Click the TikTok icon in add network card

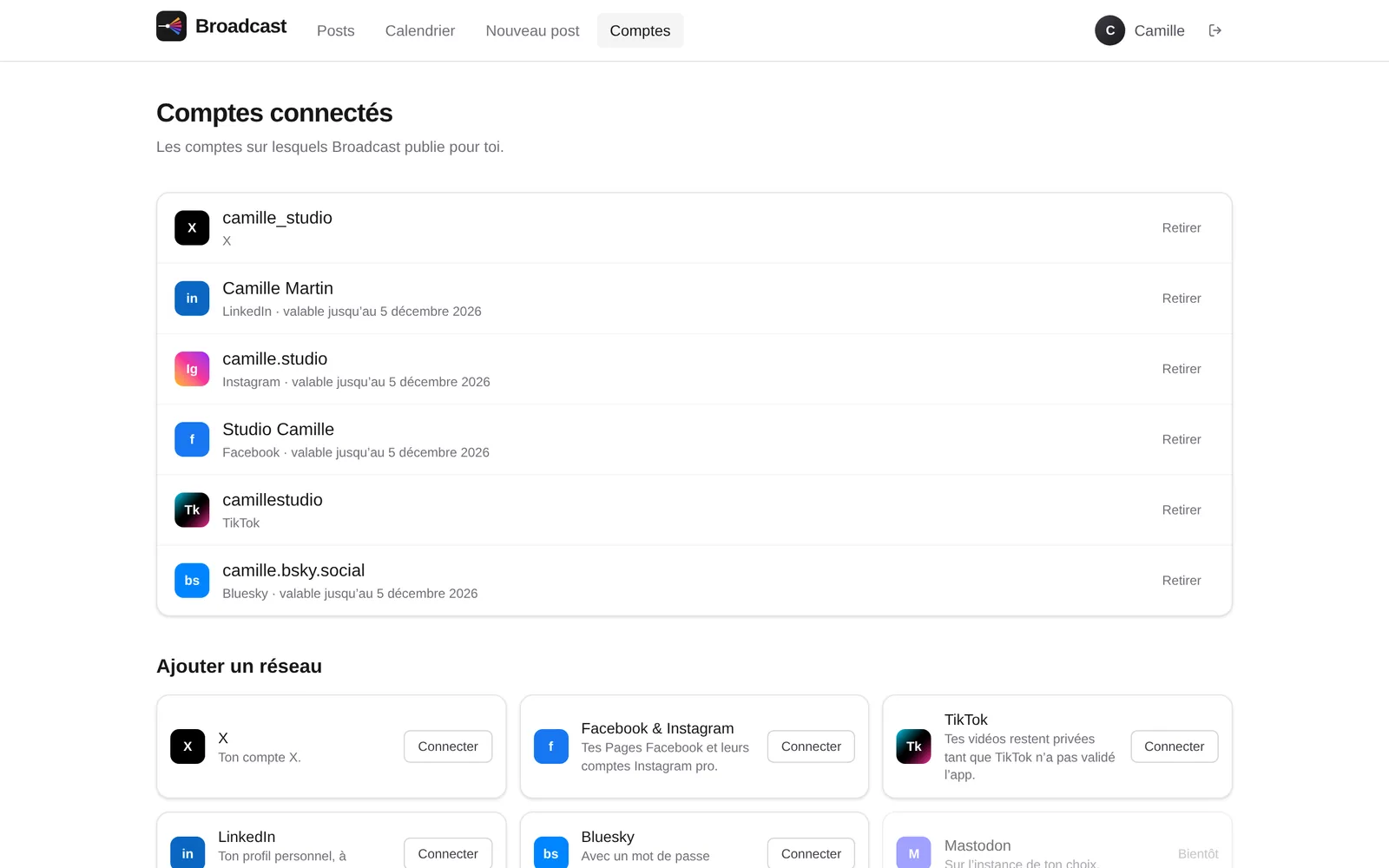[x=913, y=746]
